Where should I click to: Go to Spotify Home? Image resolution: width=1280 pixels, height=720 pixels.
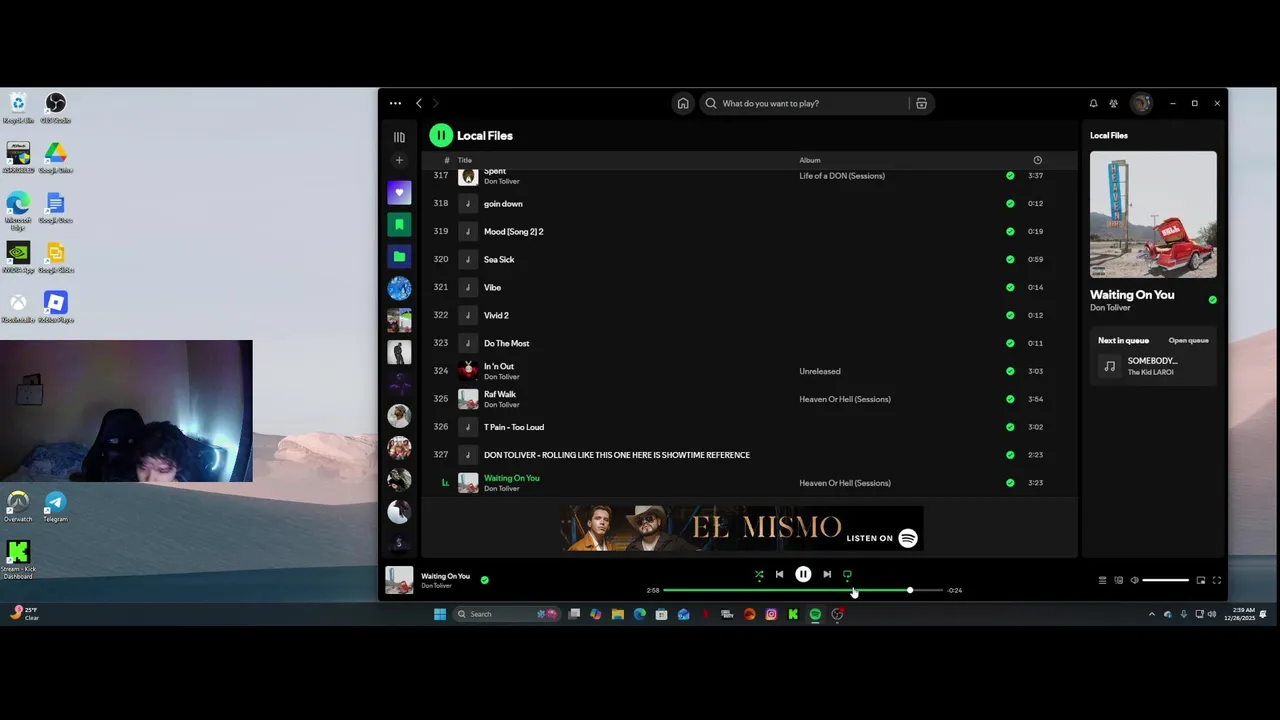click(683, 103)
